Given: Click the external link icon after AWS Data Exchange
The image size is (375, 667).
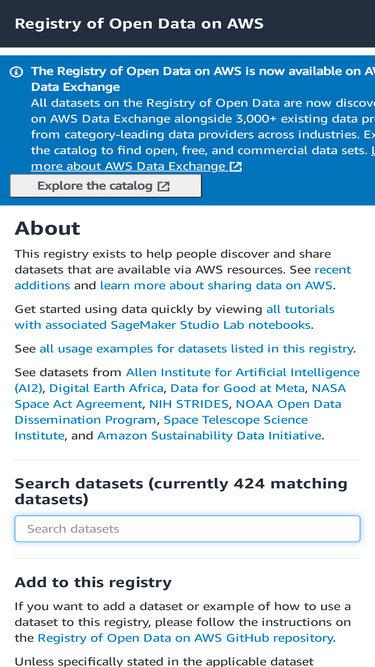Looking at the screenshot, I should (x=235, y=166).
